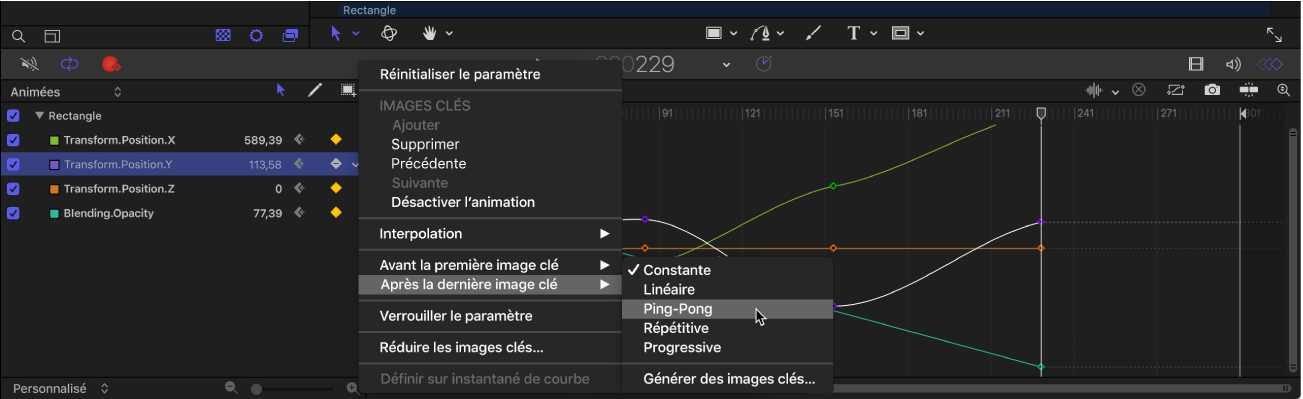The height and width of the screenshot is (399, 1303).
Task: Select the Text tool
Action: [x=854, y=33]
